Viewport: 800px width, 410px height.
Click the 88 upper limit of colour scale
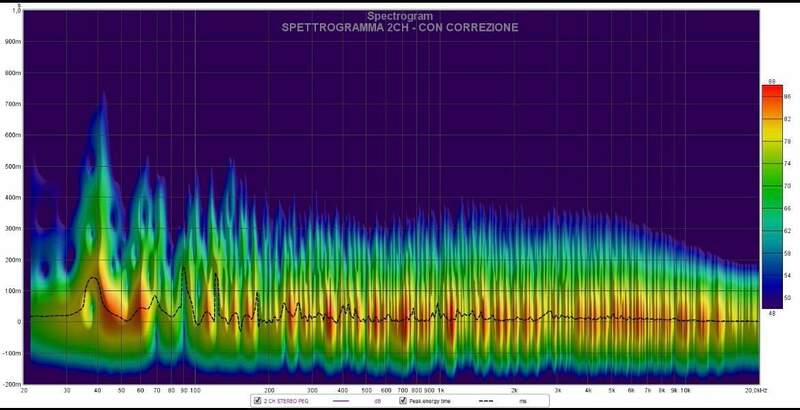pos(772,80)
